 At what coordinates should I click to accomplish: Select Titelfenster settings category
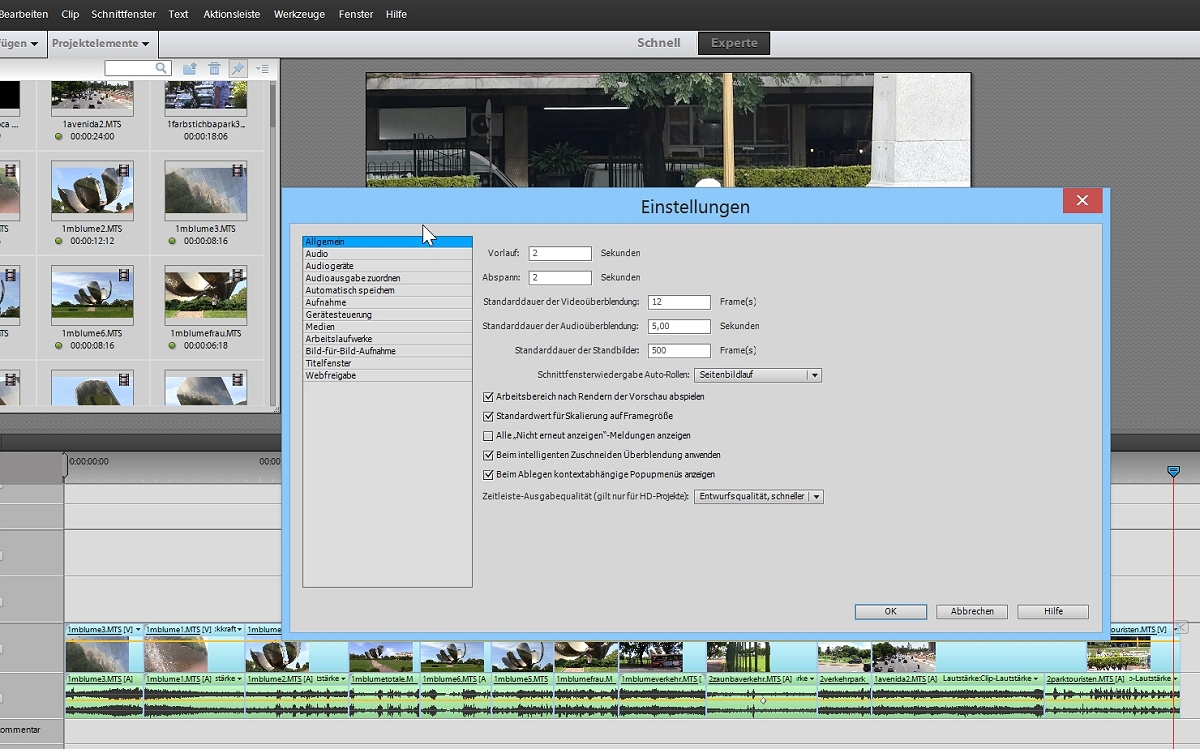coord(387,363)
